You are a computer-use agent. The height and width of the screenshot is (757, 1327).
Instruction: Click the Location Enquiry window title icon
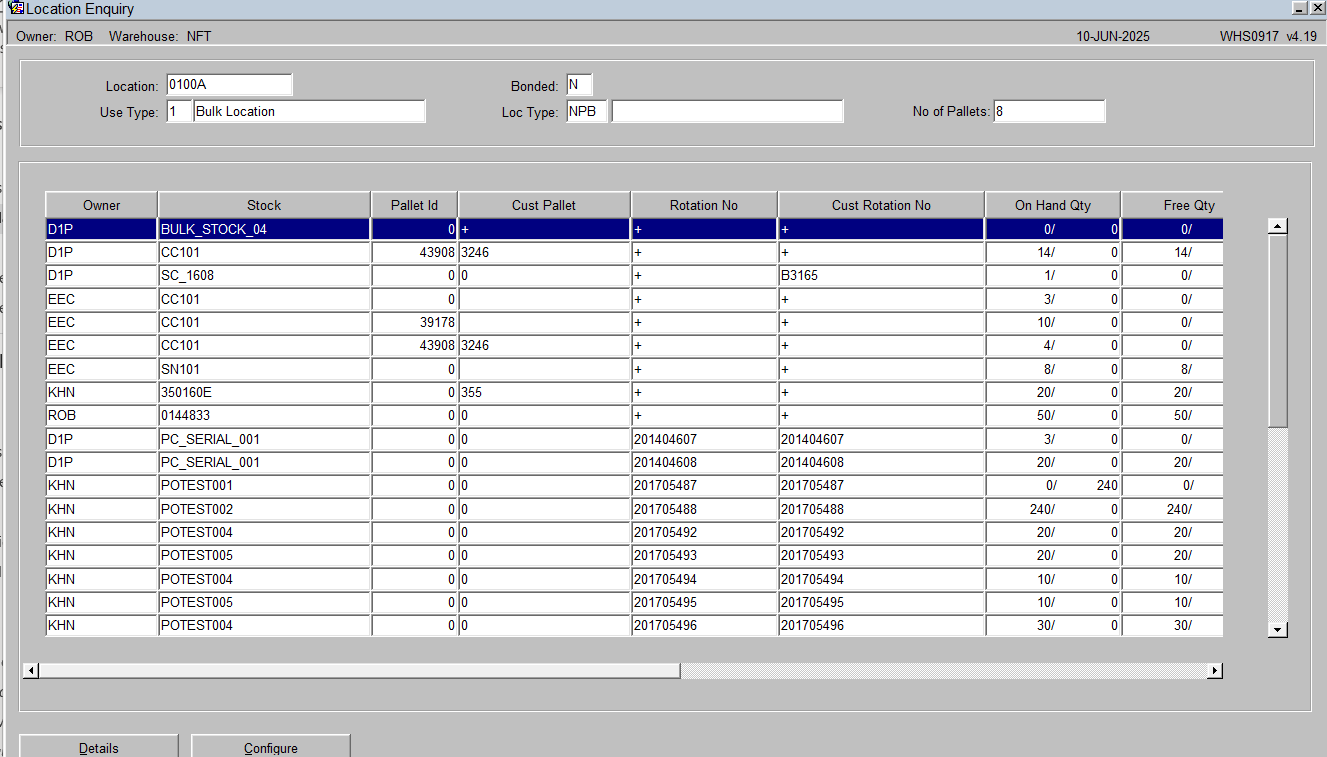(x=16, y=8)
